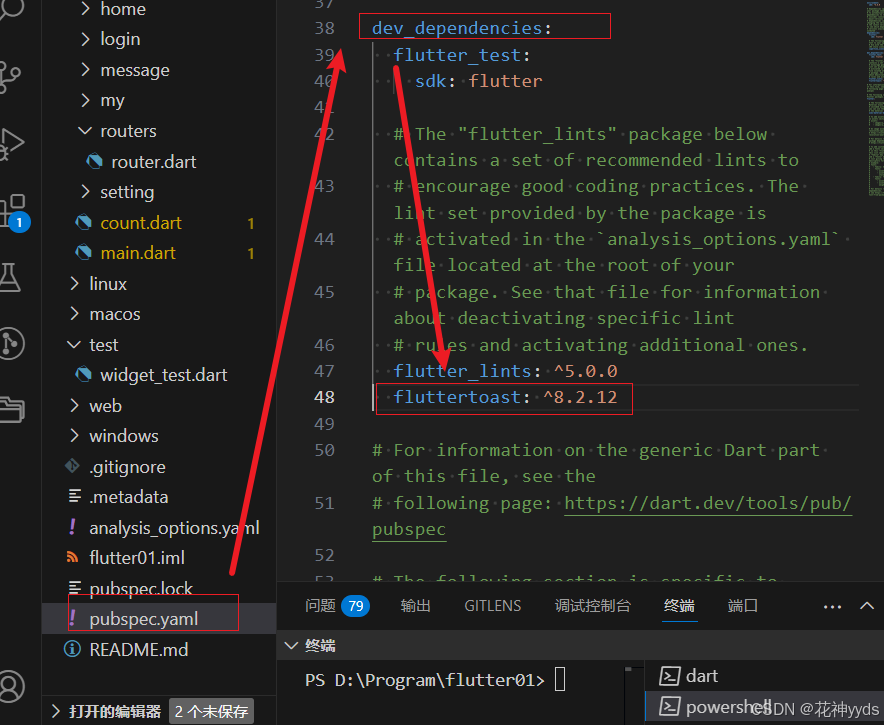Select the 终端 terminal tab
The image size is (884, 725).
click(x=679, y=605)
